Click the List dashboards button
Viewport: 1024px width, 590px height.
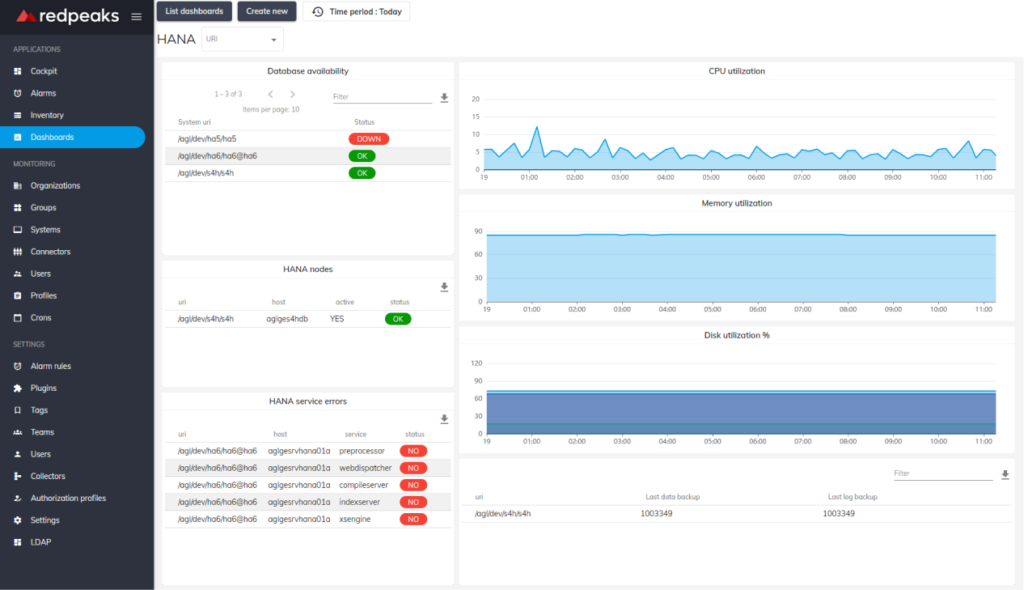pyautogui.click(x=194, y=11)
